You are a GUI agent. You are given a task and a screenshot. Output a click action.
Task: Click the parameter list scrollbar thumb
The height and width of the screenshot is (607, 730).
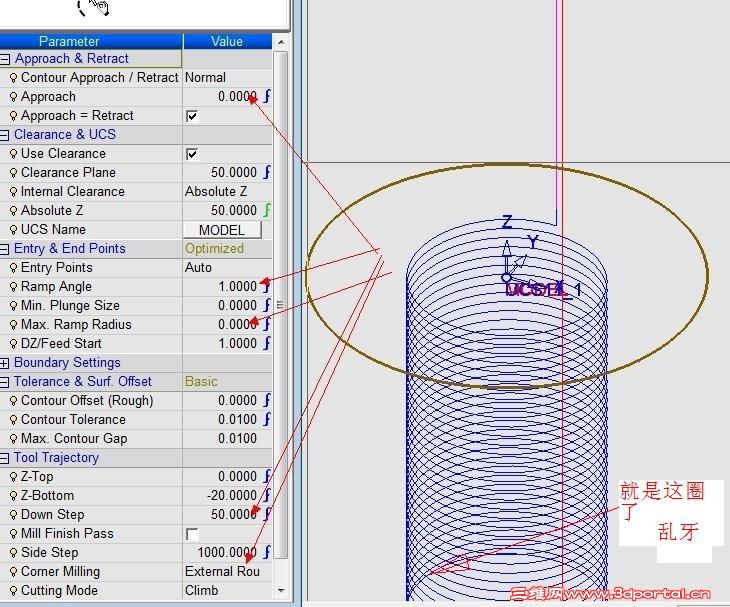coord(281,305)
